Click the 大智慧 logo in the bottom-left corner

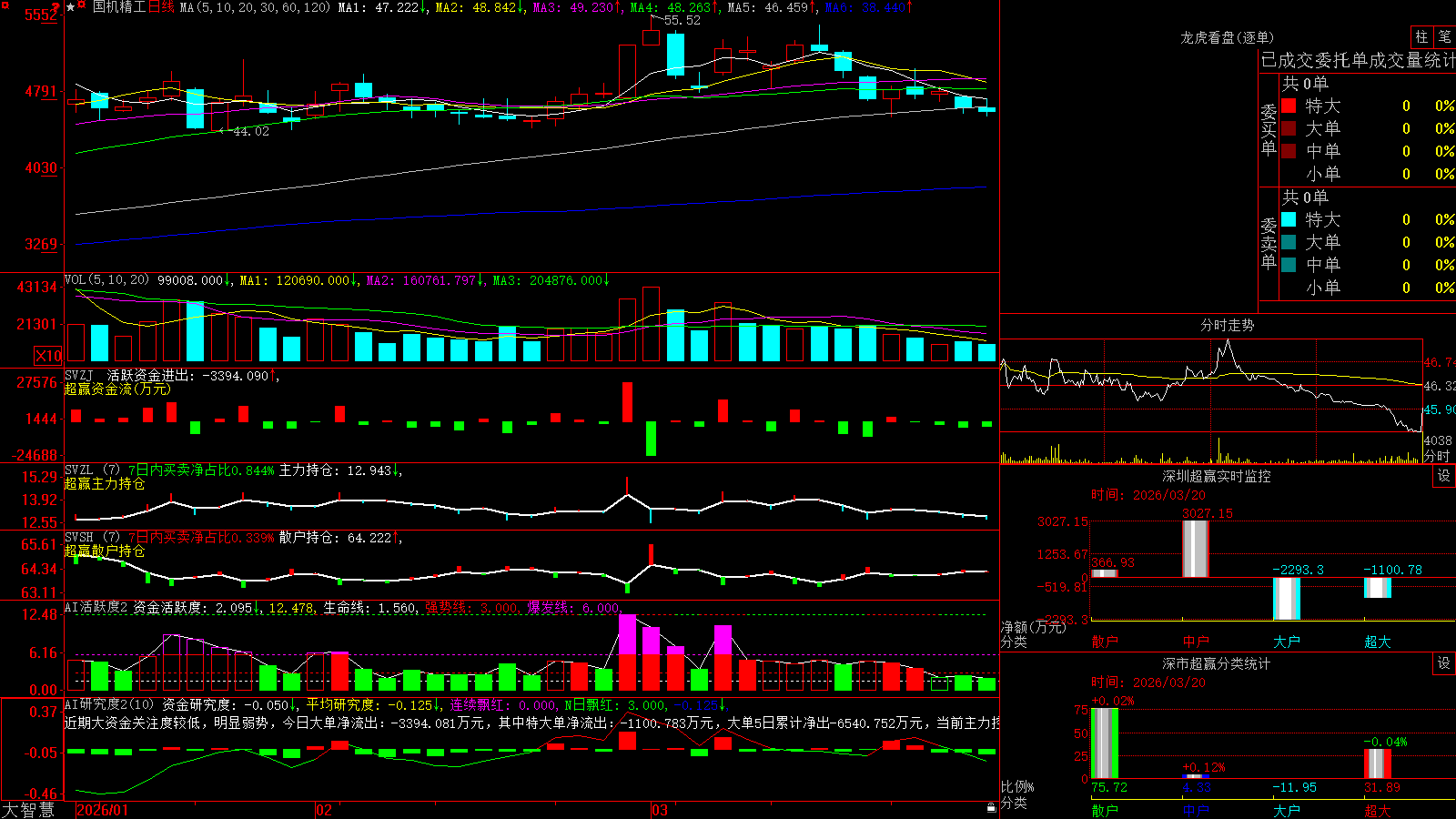(28, 809)
